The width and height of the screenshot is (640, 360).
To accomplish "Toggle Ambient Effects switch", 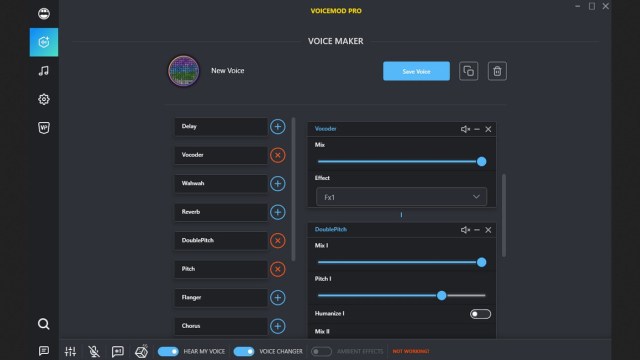I will click(x=321, y=351).
